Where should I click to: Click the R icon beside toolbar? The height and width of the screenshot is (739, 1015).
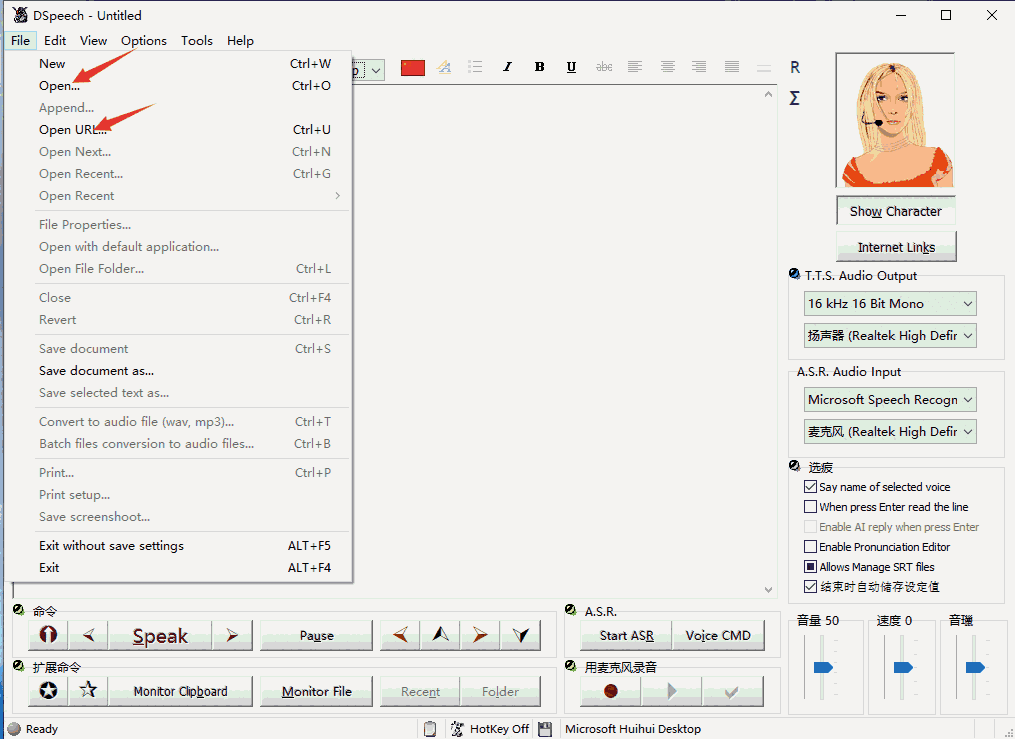pos(795,67)
